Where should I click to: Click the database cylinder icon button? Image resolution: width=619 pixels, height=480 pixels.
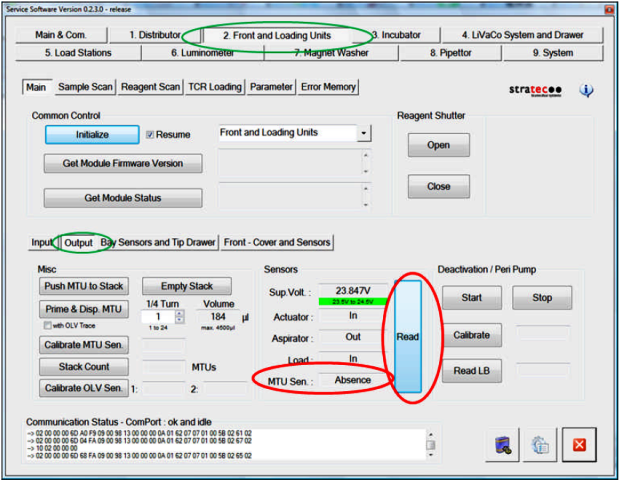[x=503, y=448]
